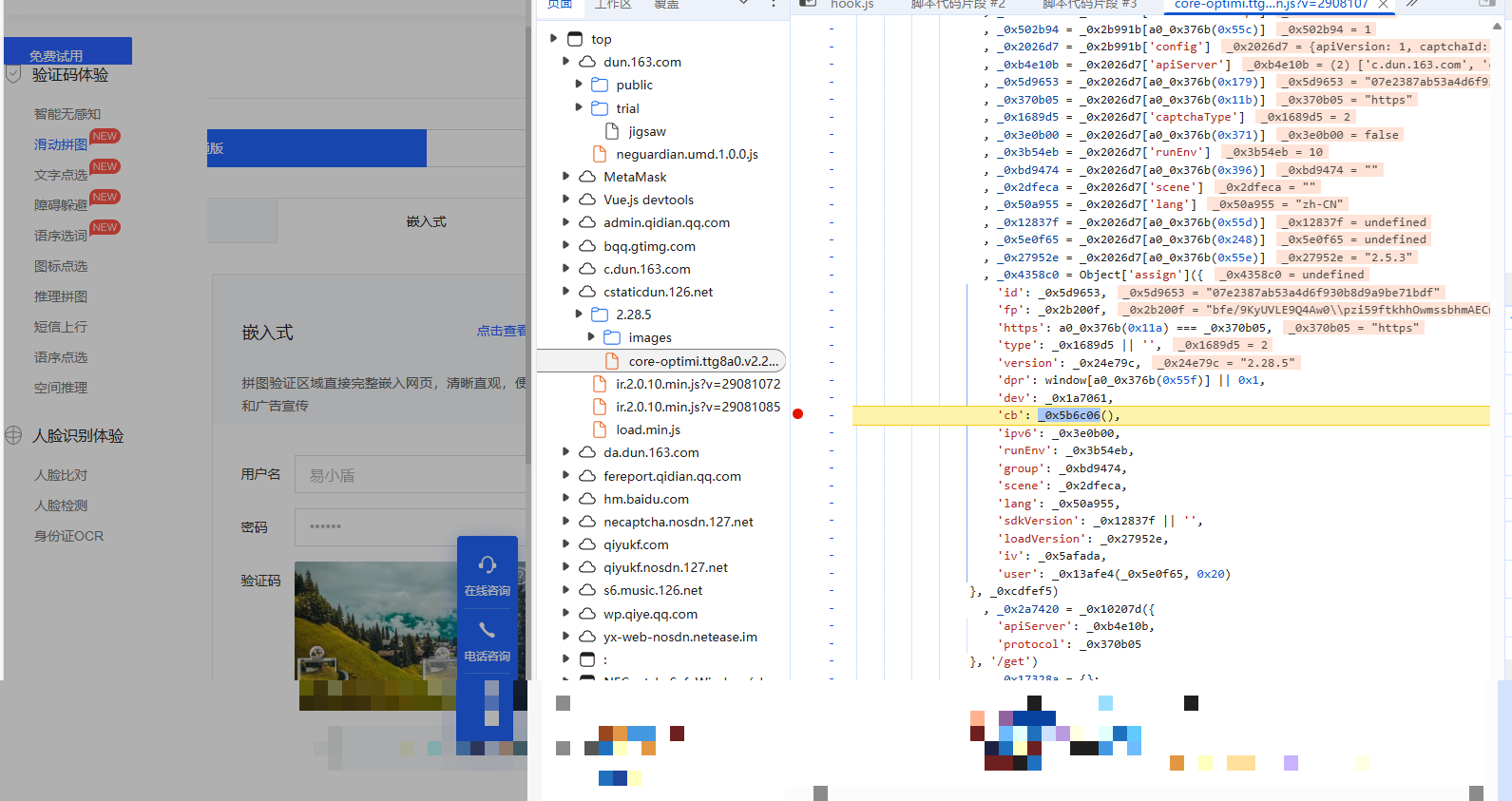
Task: Click the 电话咨询 phone icon
Action: coord(487,631)
